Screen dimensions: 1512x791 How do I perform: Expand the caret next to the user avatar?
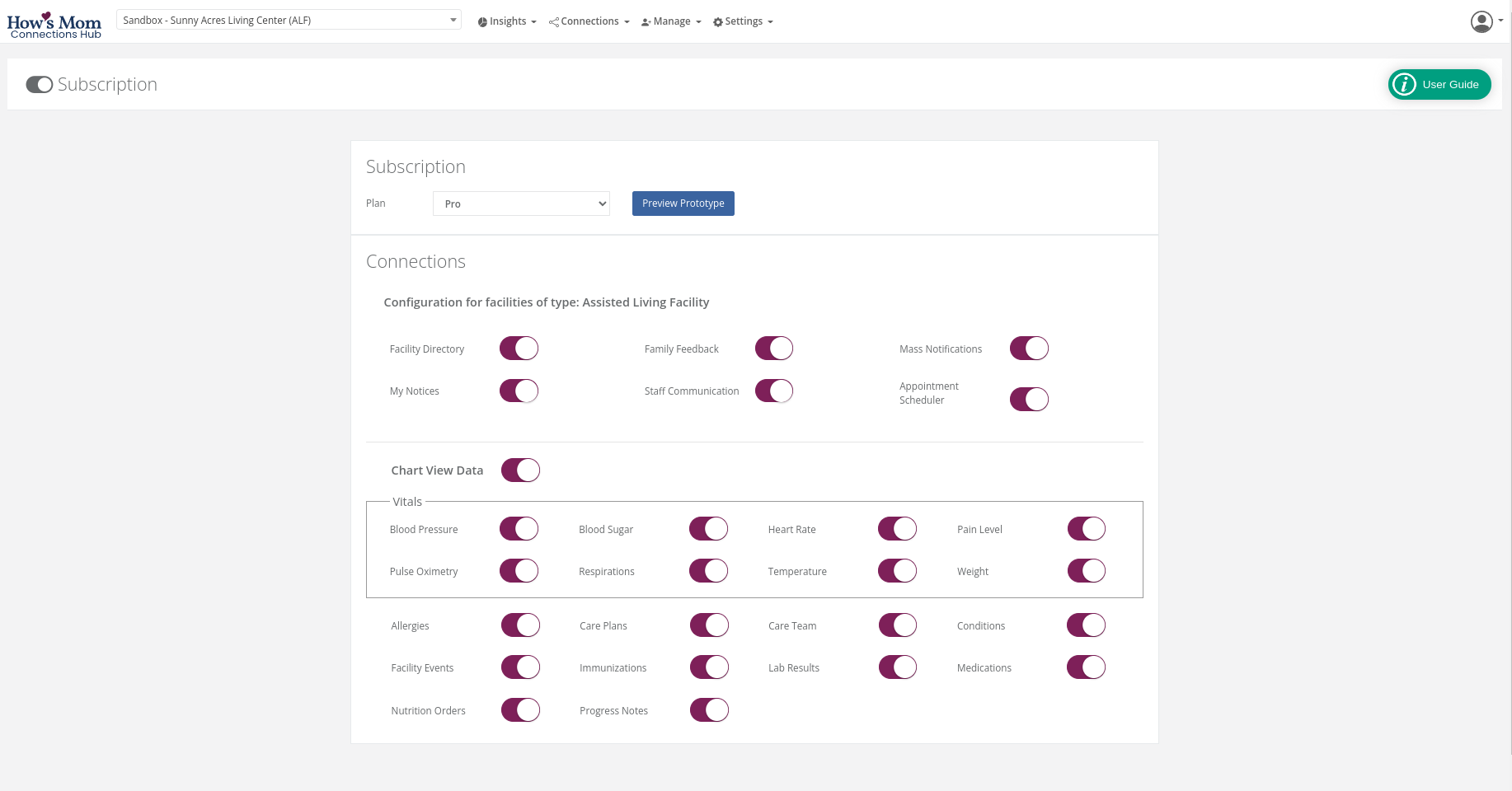[1500, 21]
